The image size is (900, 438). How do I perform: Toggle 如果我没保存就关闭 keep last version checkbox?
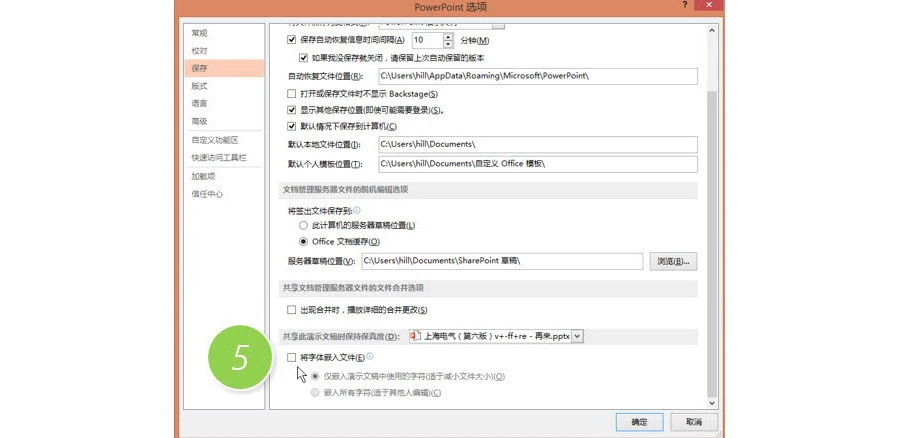coord(304,58)
